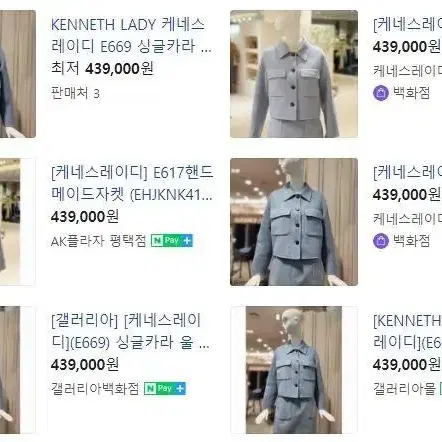Open the partially visible bottom-left product thumbnail
Screen dimensions: 442x442
point(18,370)
